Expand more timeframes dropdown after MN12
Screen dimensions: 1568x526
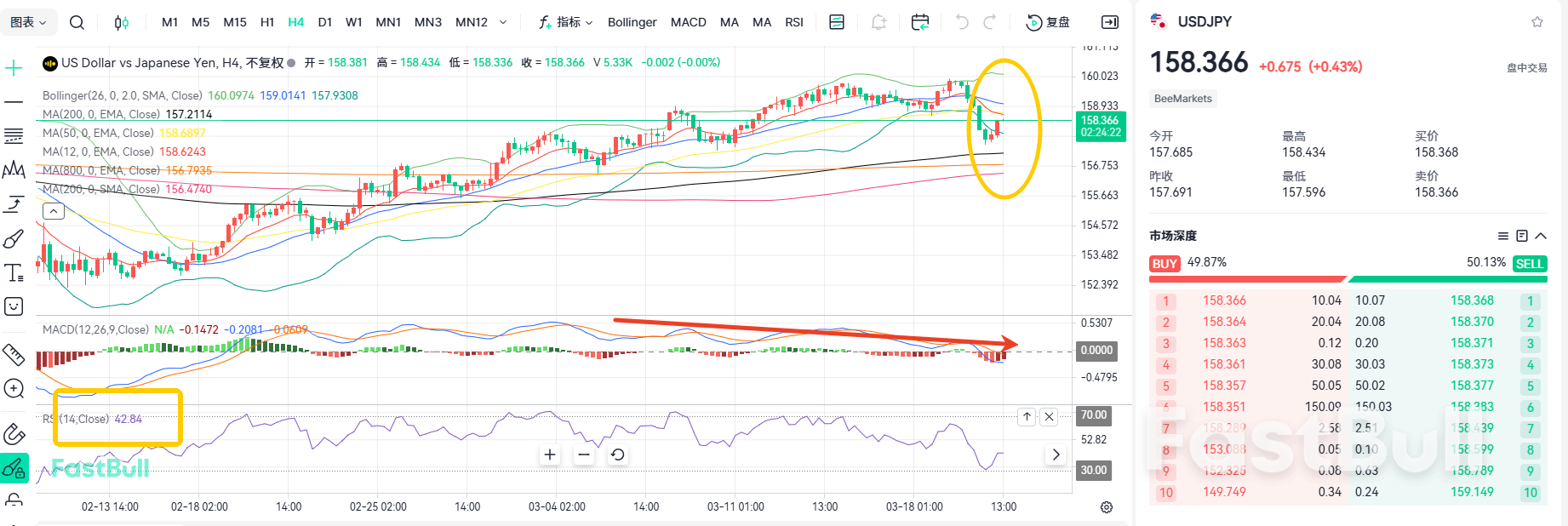(503, 22)
